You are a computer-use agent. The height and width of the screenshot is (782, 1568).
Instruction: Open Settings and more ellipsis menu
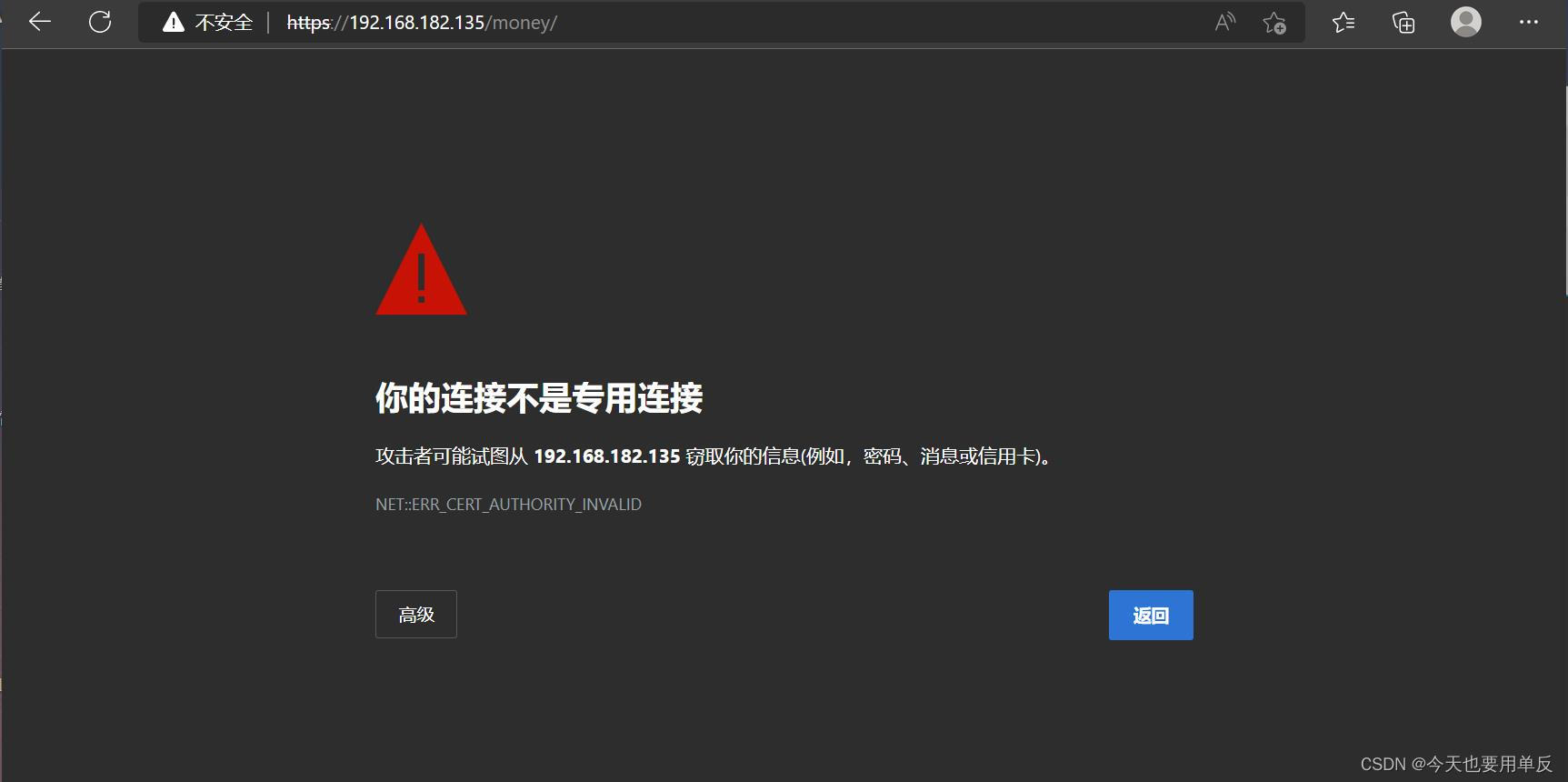click(x=1529, y=22)
